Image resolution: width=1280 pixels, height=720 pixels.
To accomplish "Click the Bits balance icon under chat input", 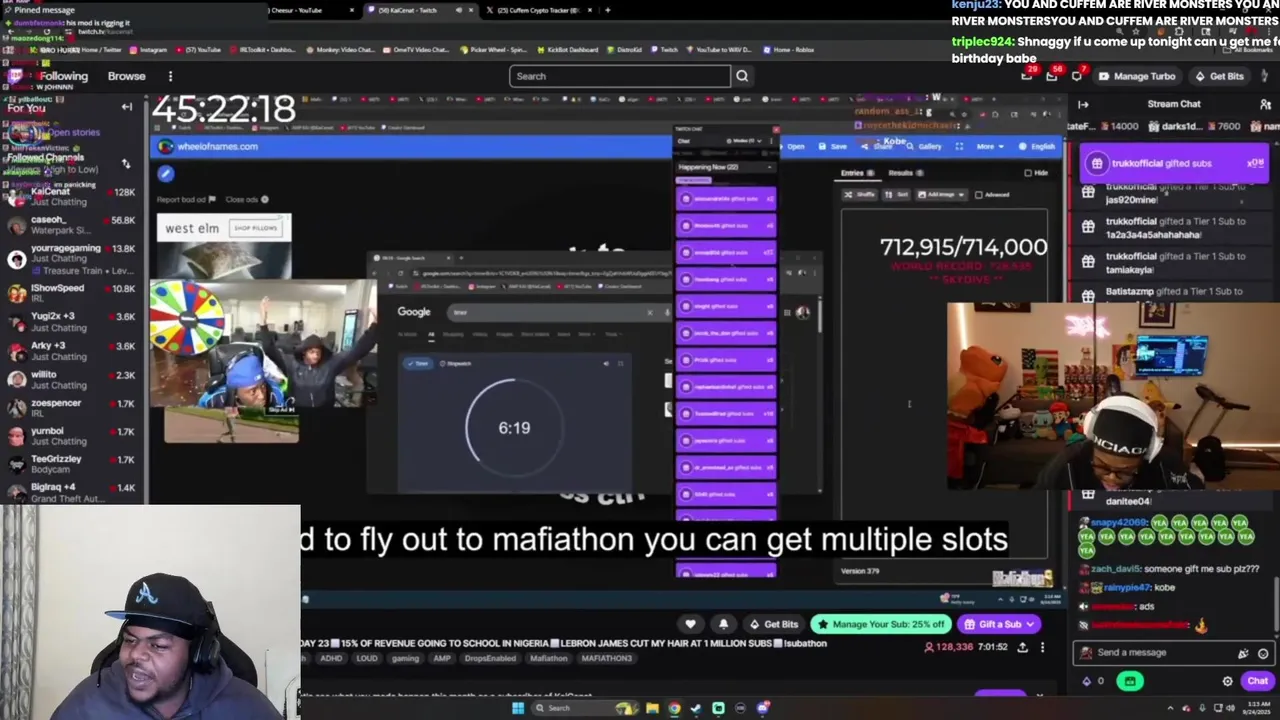I will click(x=1087, y=681).
